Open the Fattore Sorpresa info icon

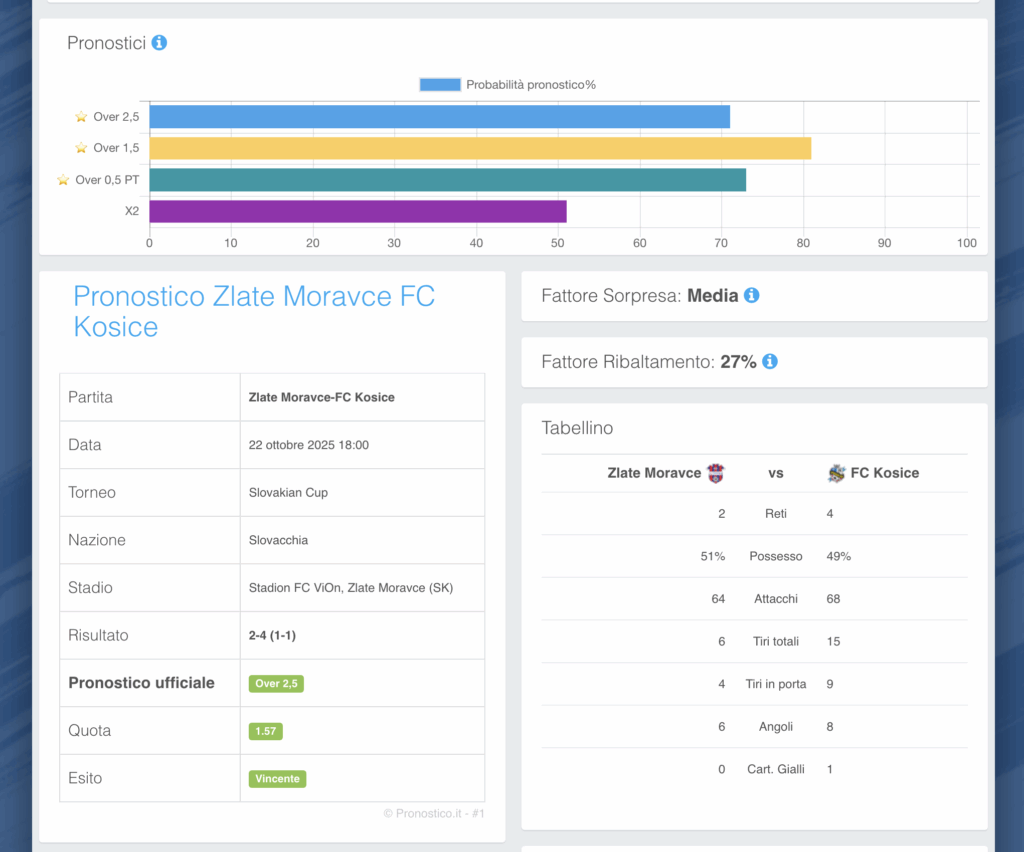click(752, 296)
